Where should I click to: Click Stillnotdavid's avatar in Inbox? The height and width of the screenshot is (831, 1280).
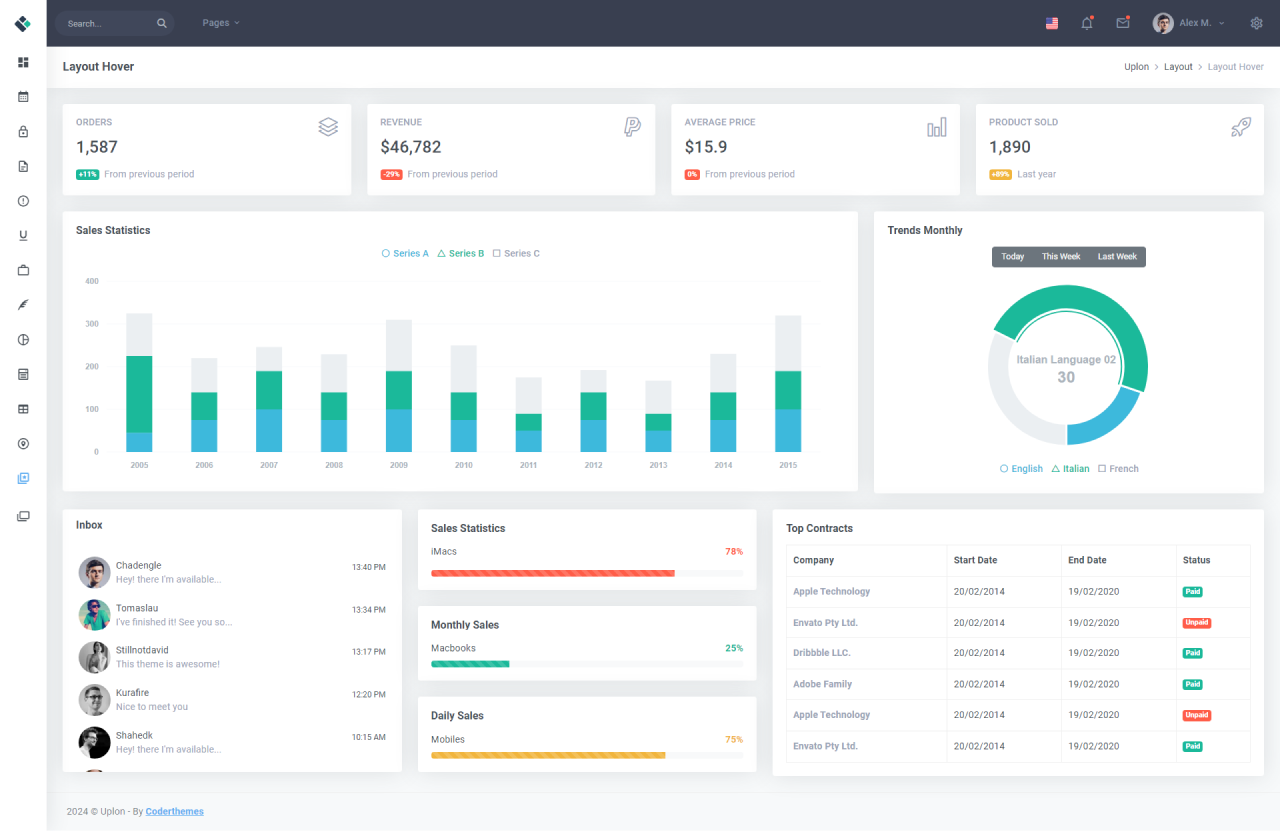[x=94, y=657]
